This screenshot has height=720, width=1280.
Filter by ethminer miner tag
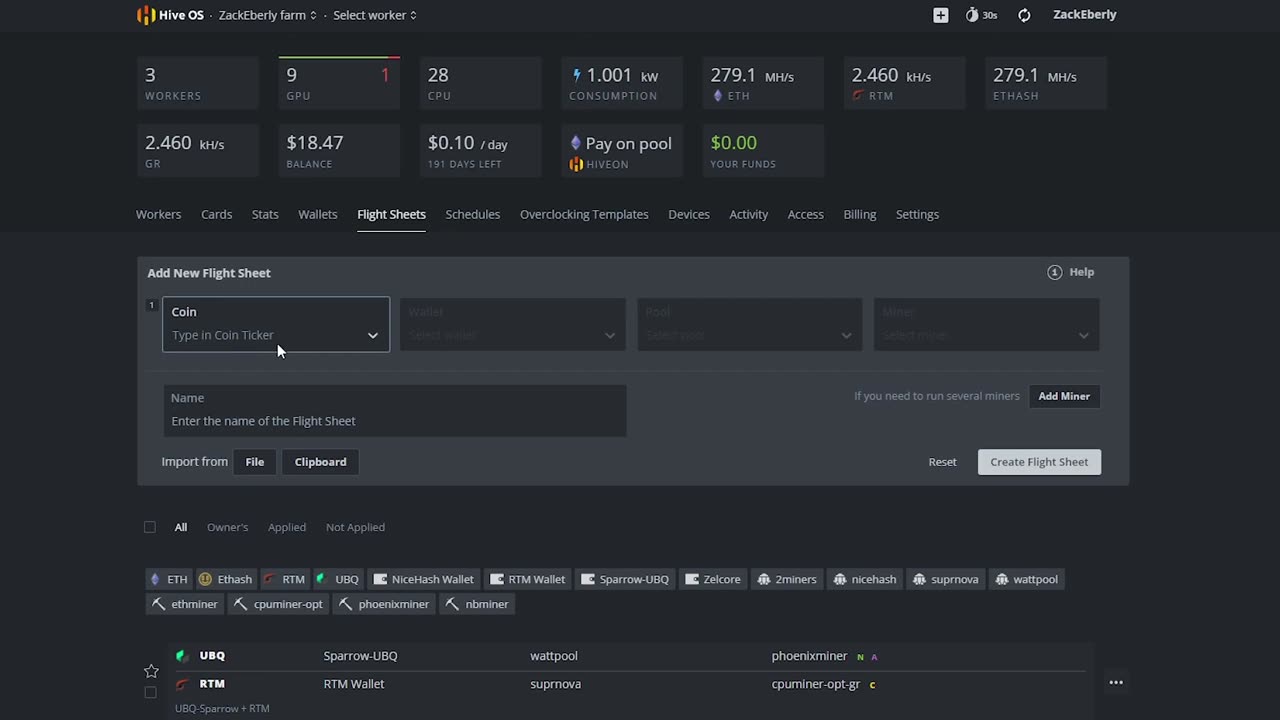click(x=185, y=604)
